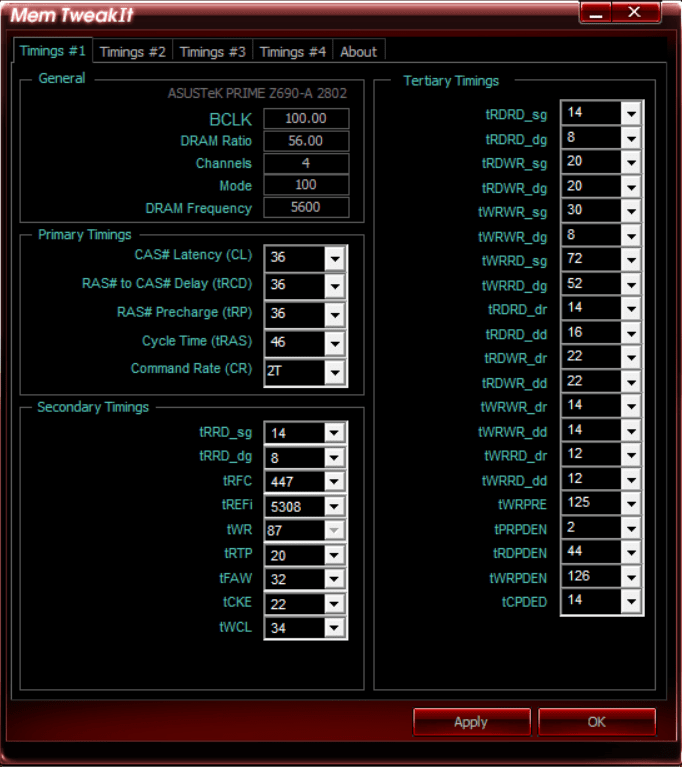Open the tRDRD_dr dropdown
The image size is (682, 770).
coord(631,309)
